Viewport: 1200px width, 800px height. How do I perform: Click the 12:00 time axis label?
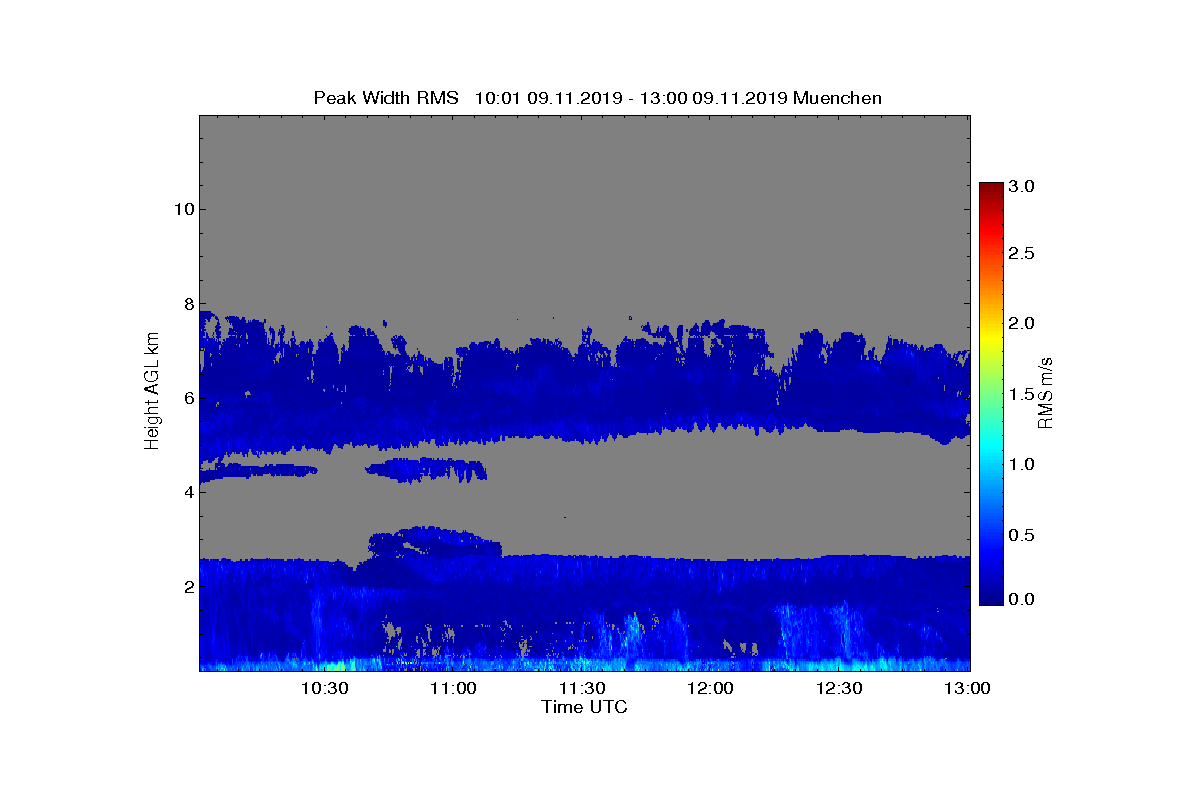[x=711, y=688]
